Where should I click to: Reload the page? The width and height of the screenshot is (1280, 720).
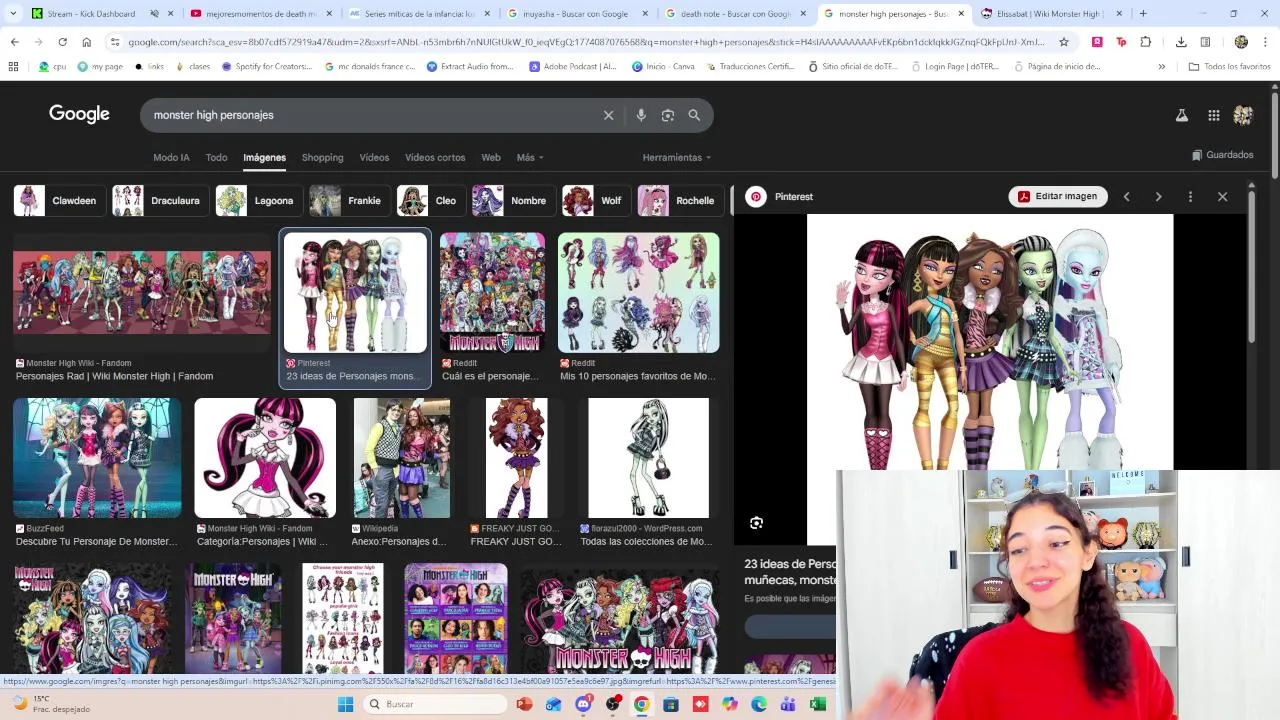(62, 42)
